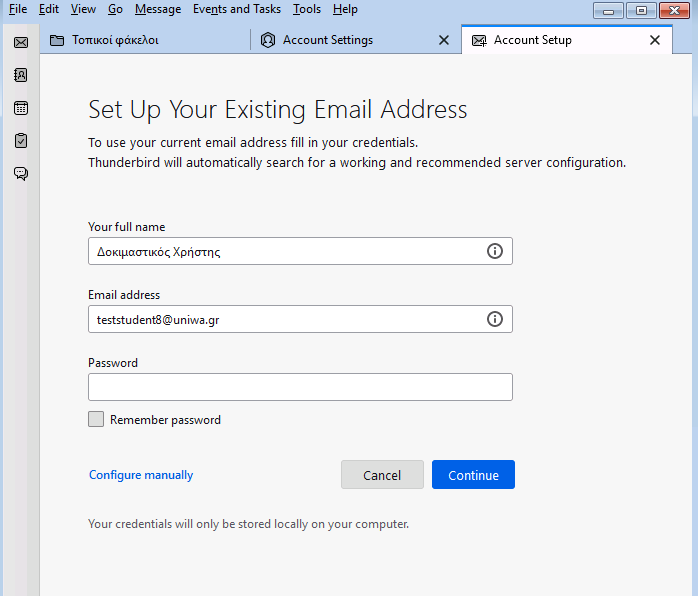Click info icon in email address field
The image size is (698, 596).
[x=495, y=319]
